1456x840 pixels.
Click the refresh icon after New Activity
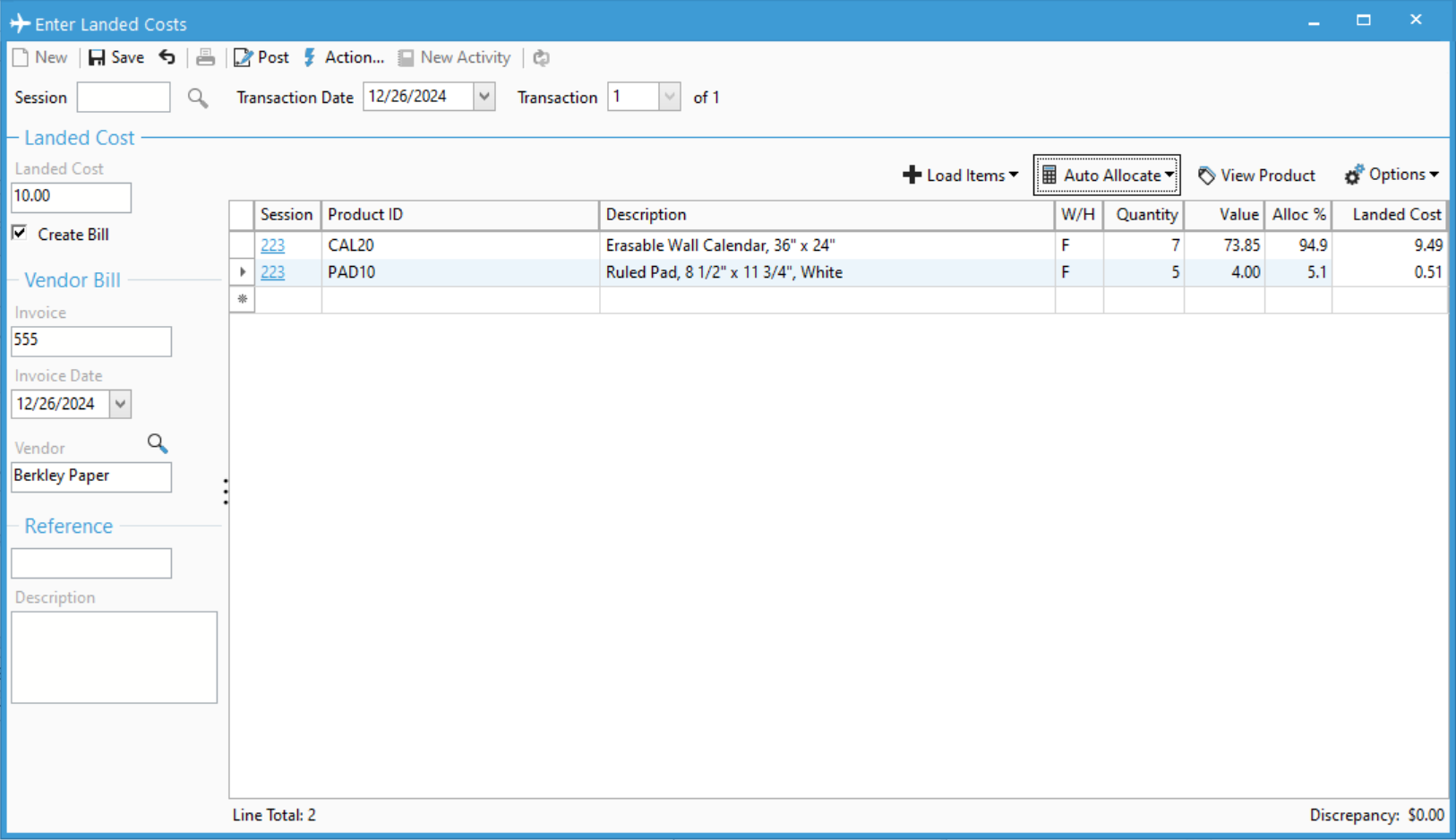541,57
